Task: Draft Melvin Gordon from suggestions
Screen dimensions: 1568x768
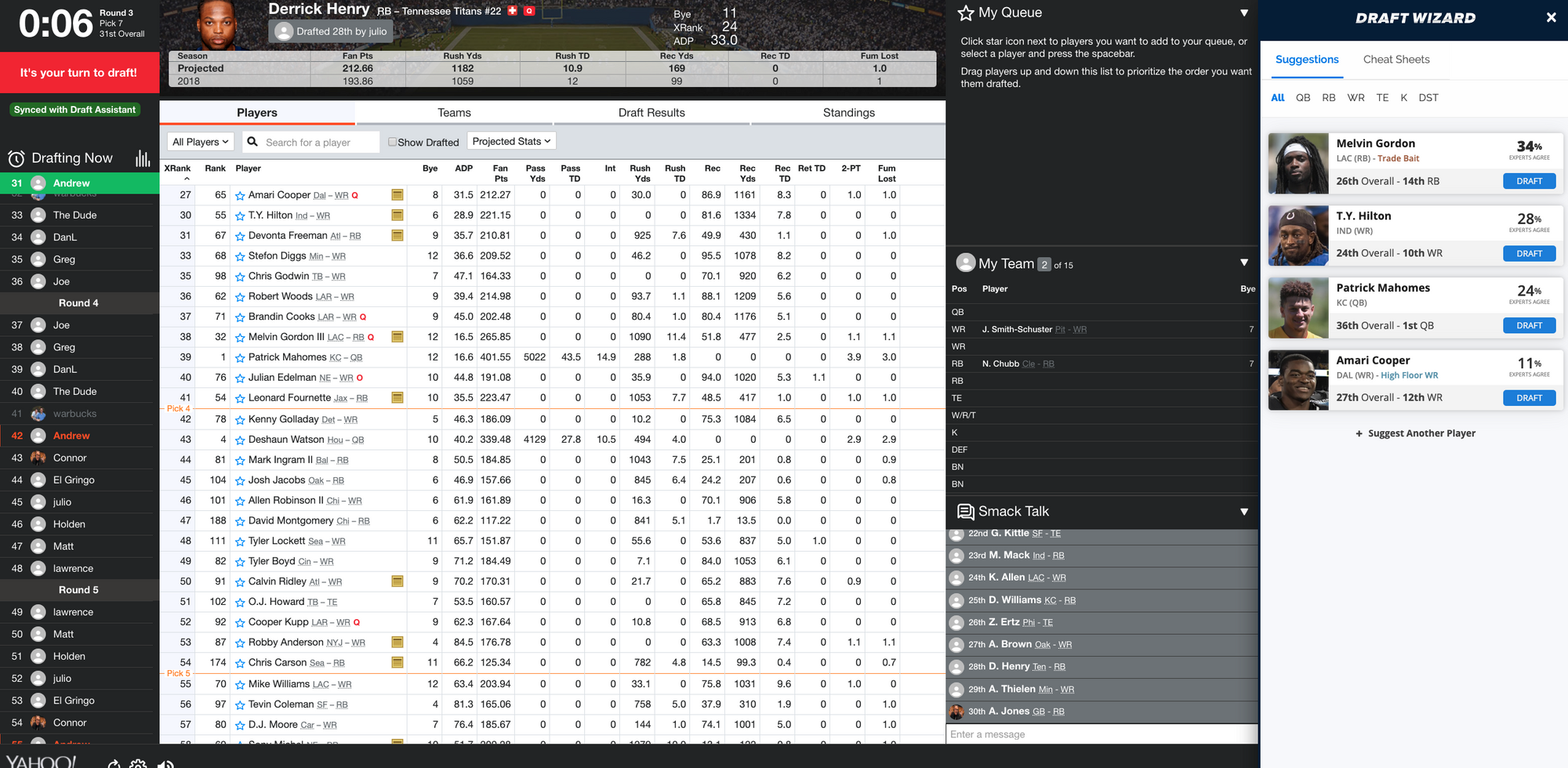Action: [1530, 181]
